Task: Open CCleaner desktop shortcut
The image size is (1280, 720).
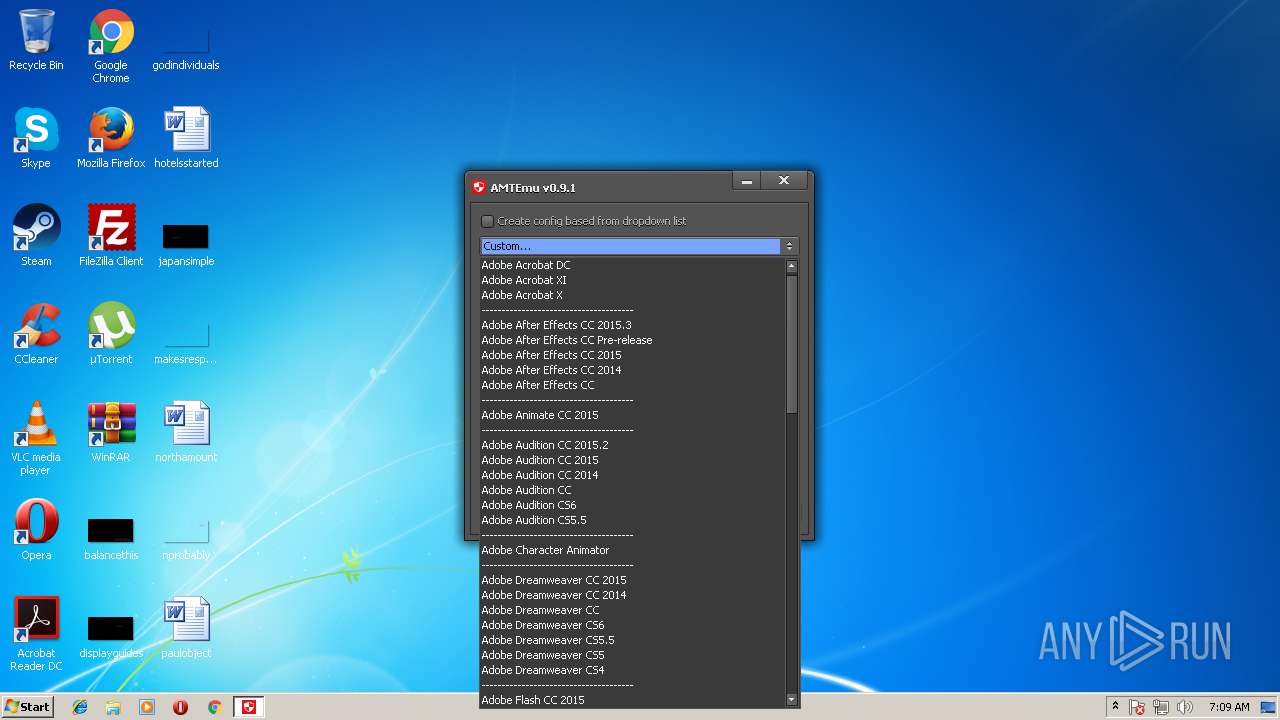Action: pyautogui.click(x=36, y=334)
